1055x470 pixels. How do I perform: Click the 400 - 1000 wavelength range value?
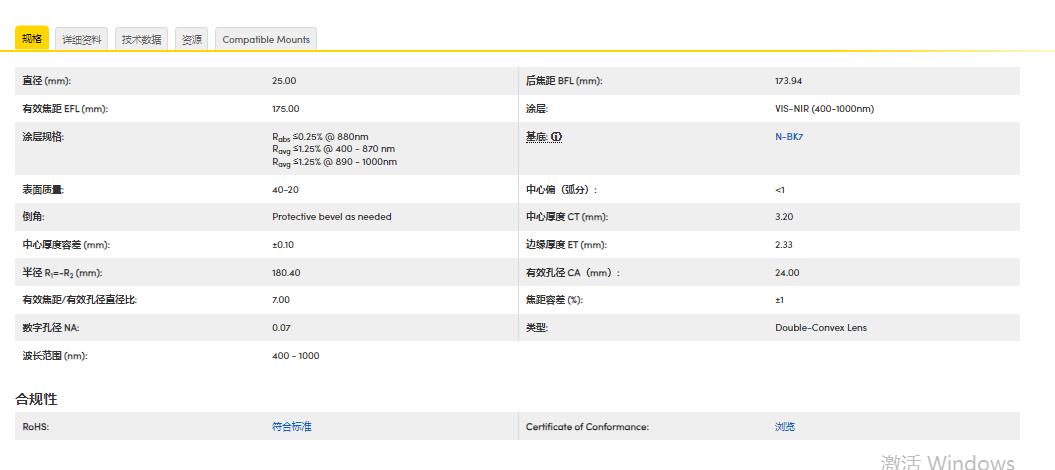295,356
